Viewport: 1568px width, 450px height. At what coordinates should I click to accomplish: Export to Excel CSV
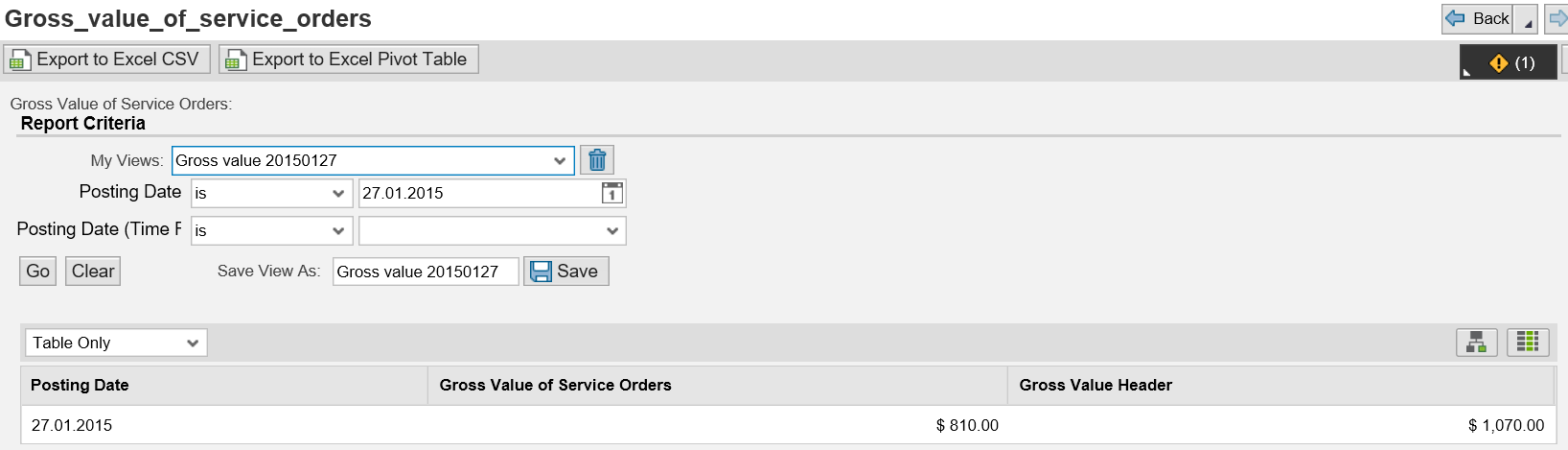coord(104,59)
